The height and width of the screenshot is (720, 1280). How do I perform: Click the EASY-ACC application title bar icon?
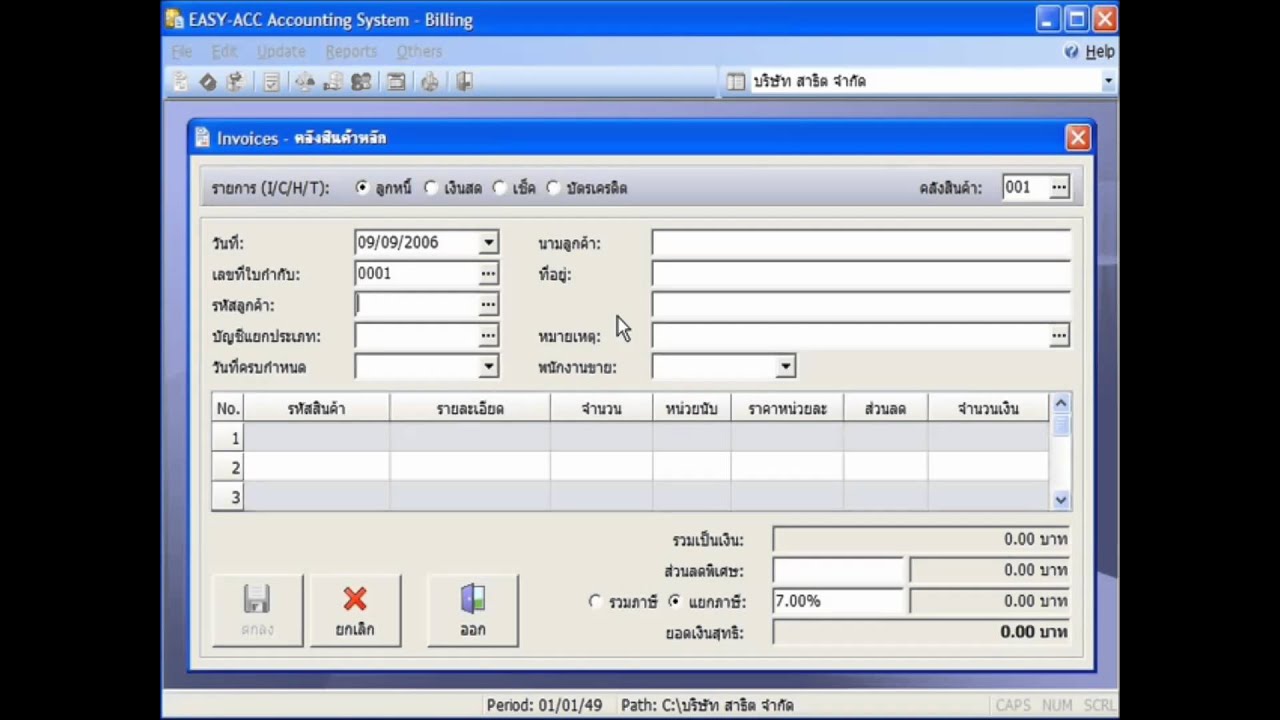[175, 19]
